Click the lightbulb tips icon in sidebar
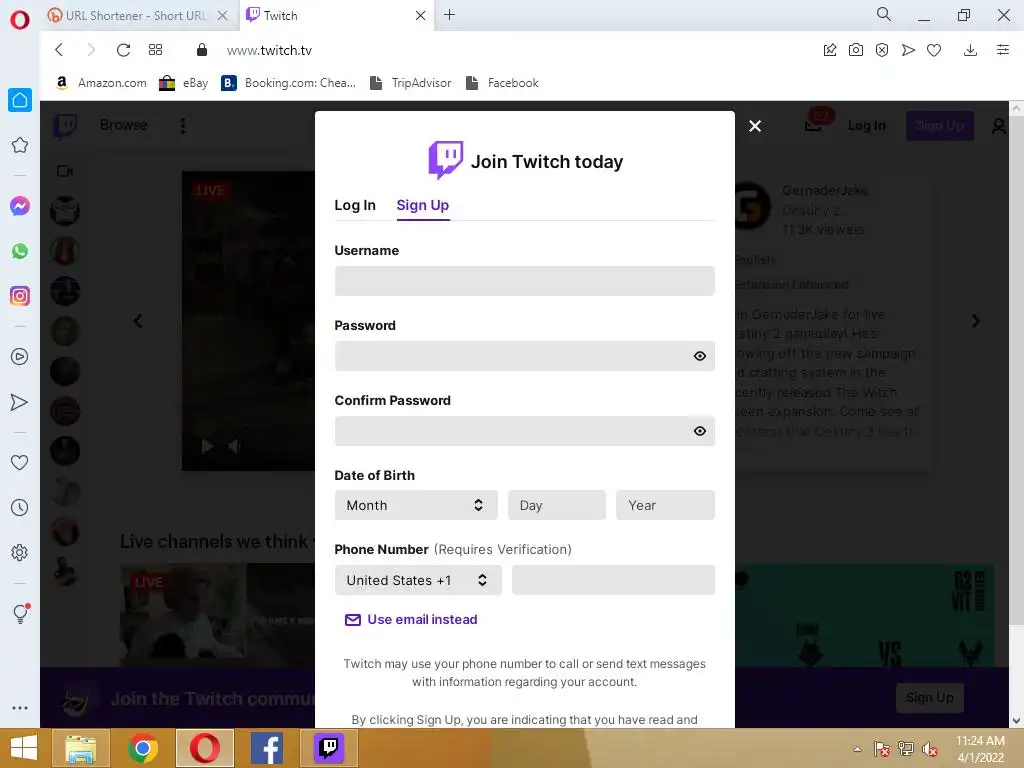Viewport: 1024px width, 768px height. [x=20, y=614]
